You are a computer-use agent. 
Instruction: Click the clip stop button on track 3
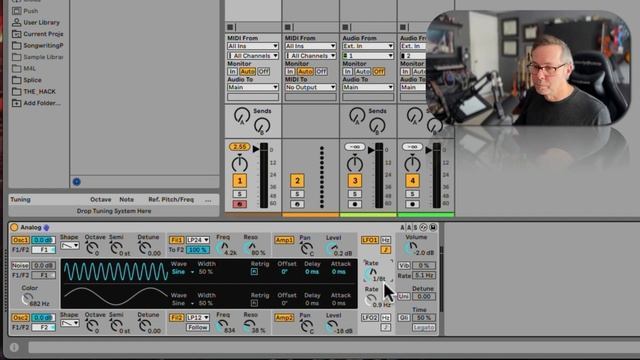(345, 27)
